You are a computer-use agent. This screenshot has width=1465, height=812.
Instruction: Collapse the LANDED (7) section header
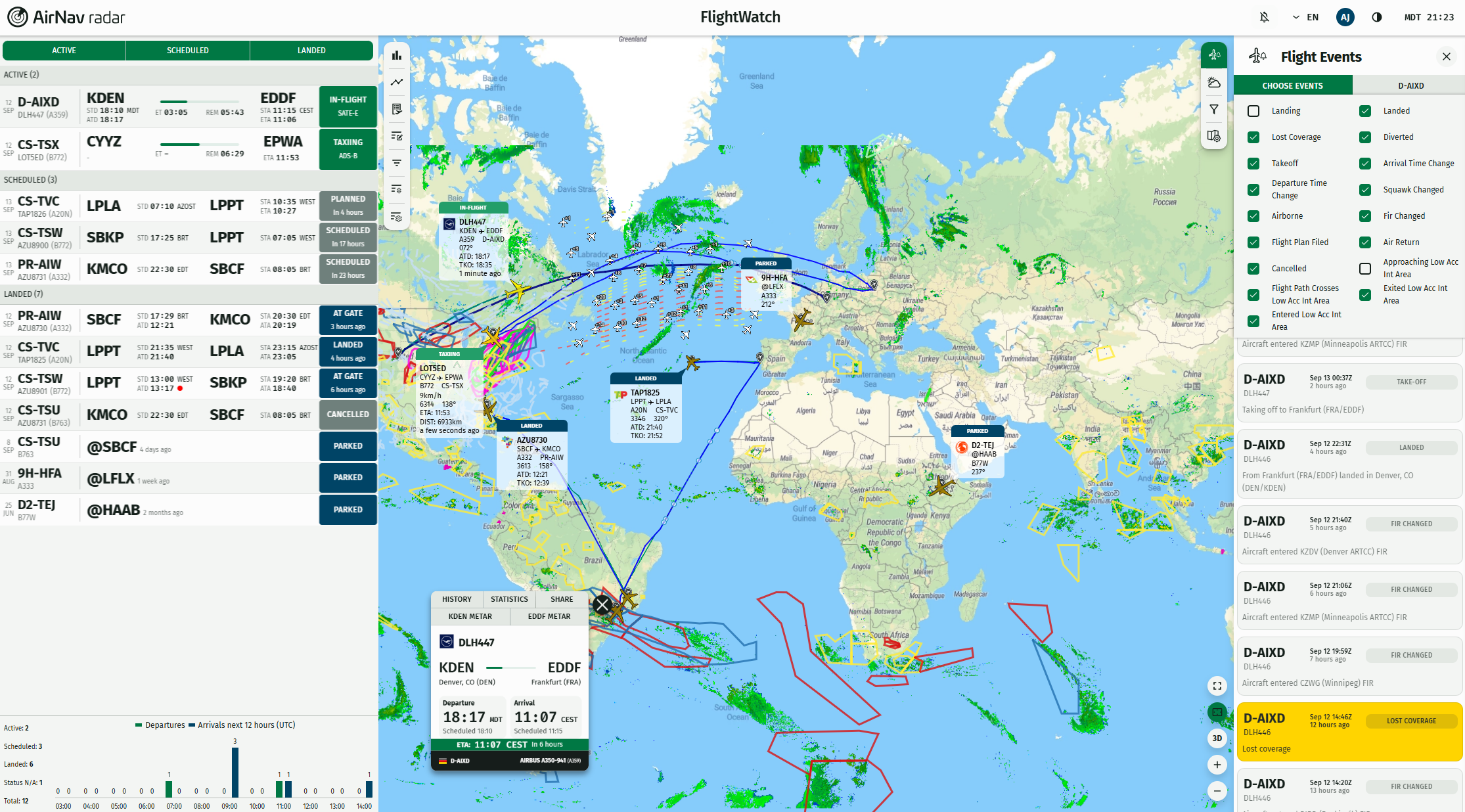(x=189, y=294)
